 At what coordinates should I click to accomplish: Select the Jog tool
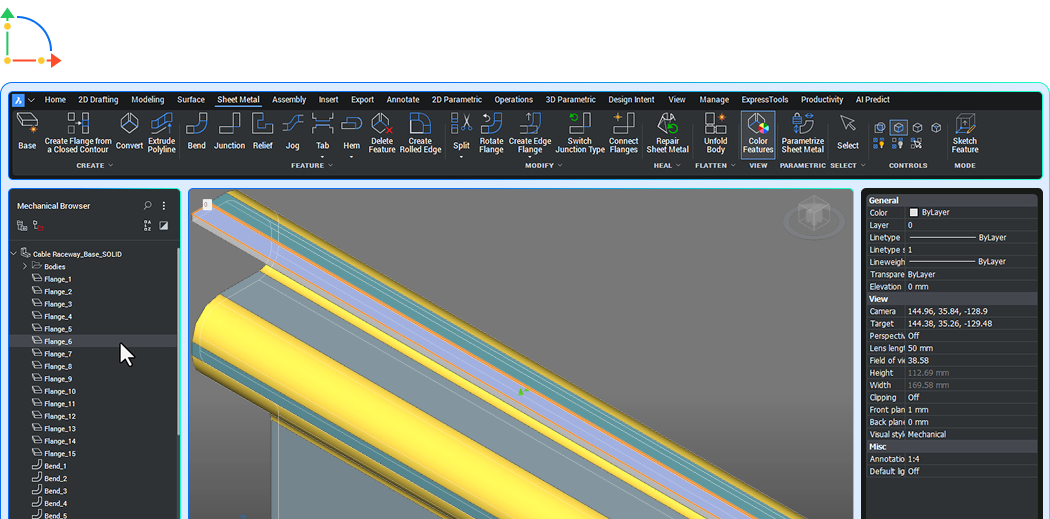(293, 131)
